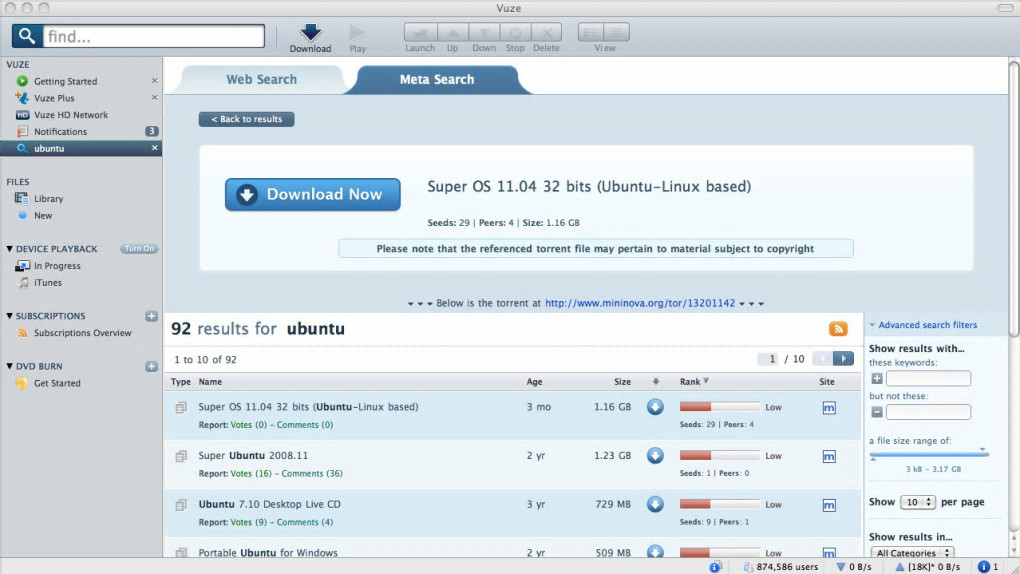Screen dimensions: 1020x574
Task: Click the excluded keywords field
Action: click(928, 412)
